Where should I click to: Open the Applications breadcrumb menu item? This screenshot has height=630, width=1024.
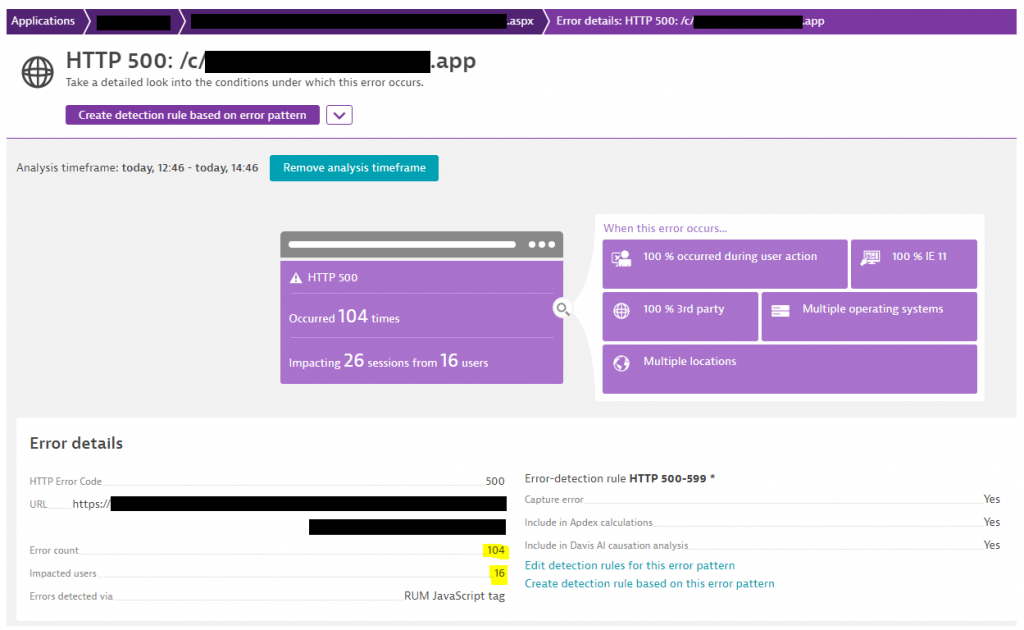[41, 20]
